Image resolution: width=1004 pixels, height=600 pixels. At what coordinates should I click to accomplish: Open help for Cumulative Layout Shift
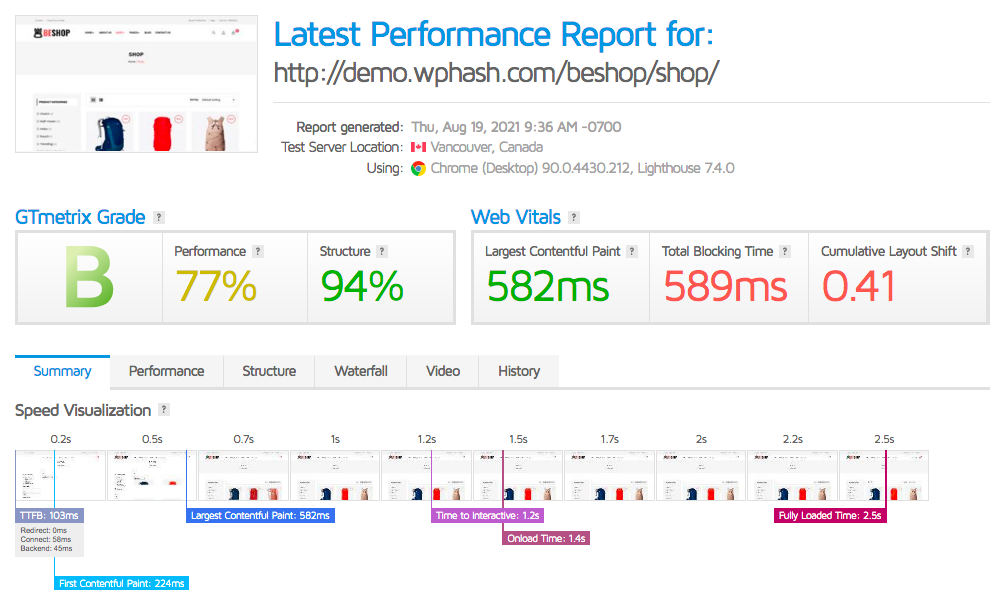point(968,252)
